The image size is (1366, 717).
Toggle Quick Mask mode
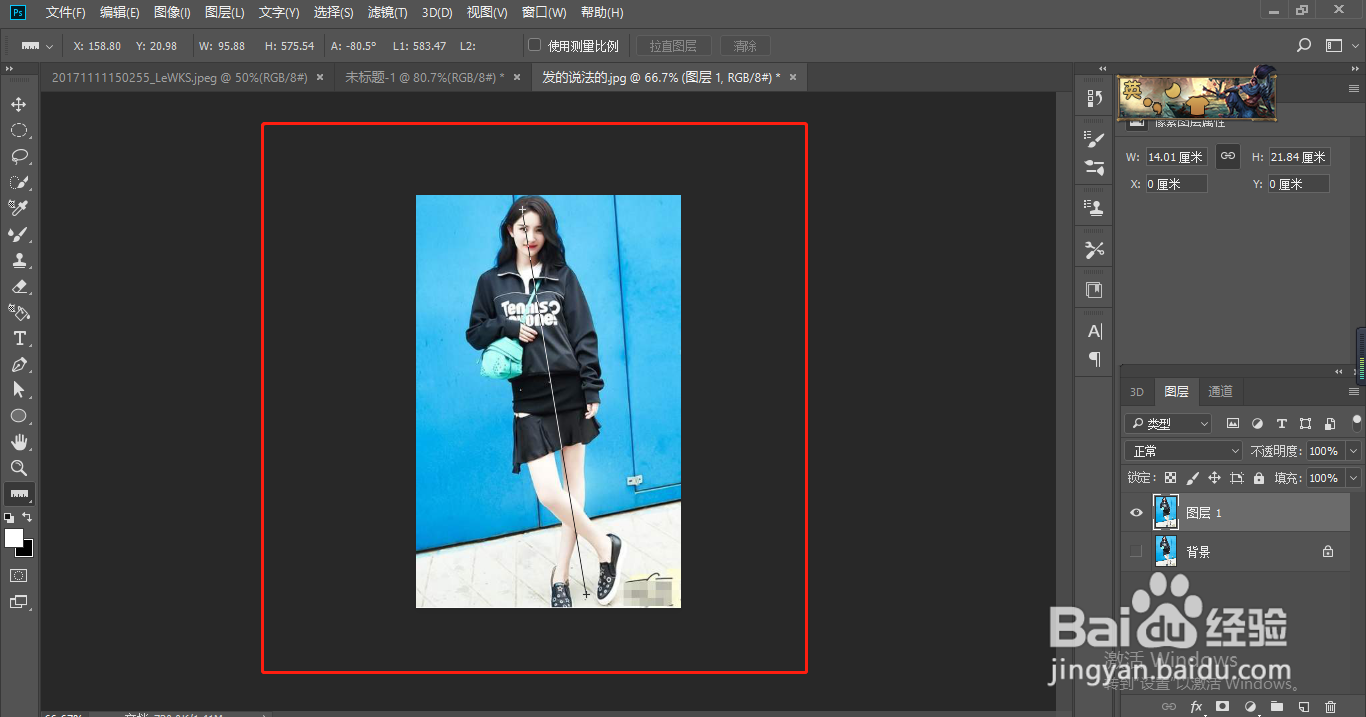(x=19, y=576)
